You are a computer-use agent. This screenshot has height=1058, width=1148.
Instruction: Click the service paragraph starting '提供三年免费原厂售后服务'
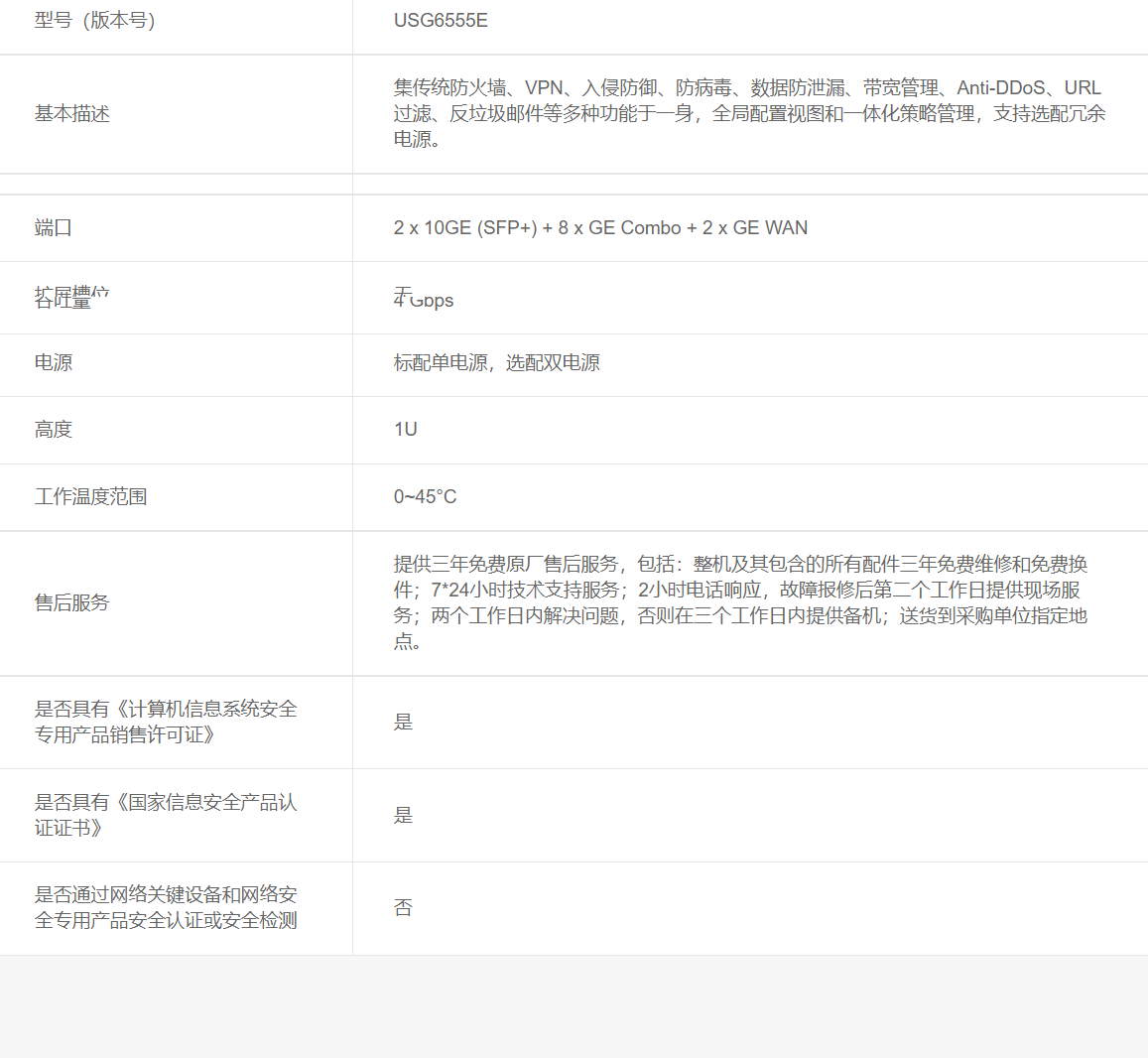click(x=740, y=602)
